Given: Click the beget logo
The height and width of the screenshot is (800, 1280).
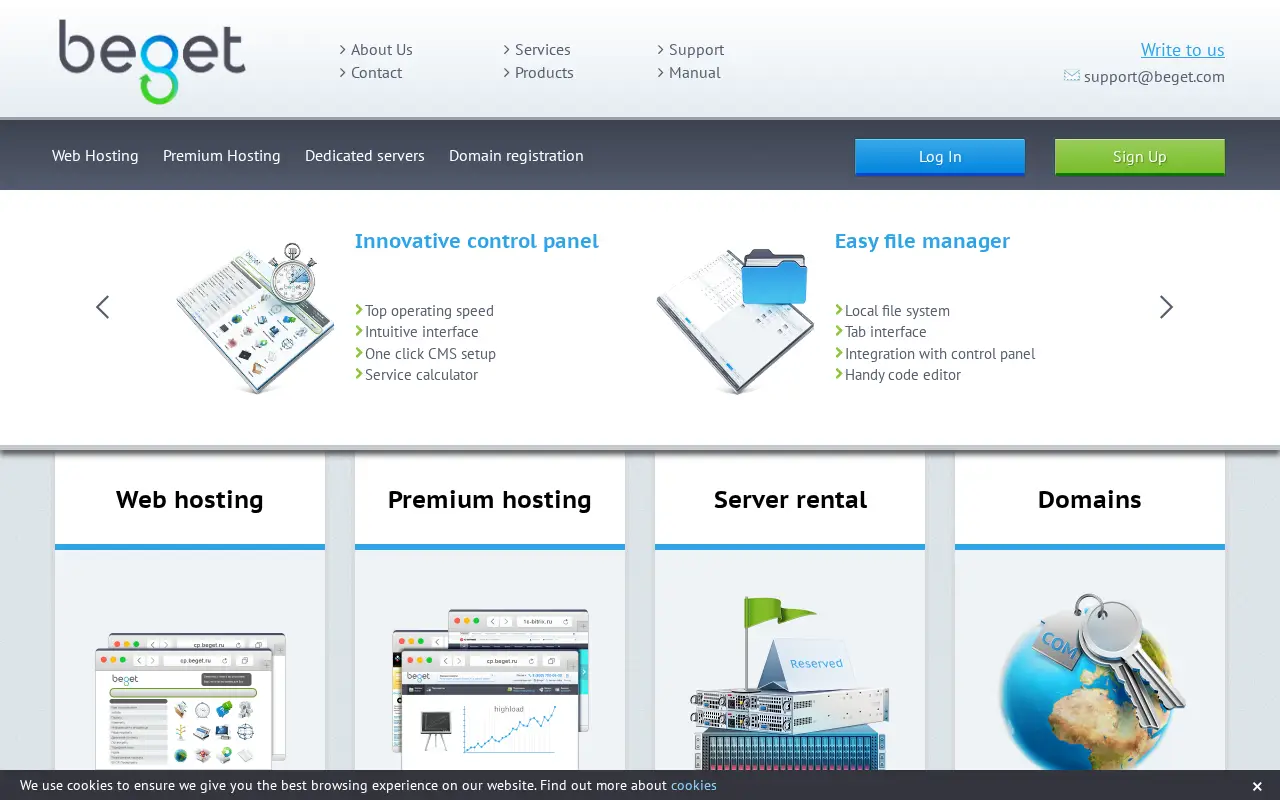Looking at the screenshot, I should coord(152,62).
